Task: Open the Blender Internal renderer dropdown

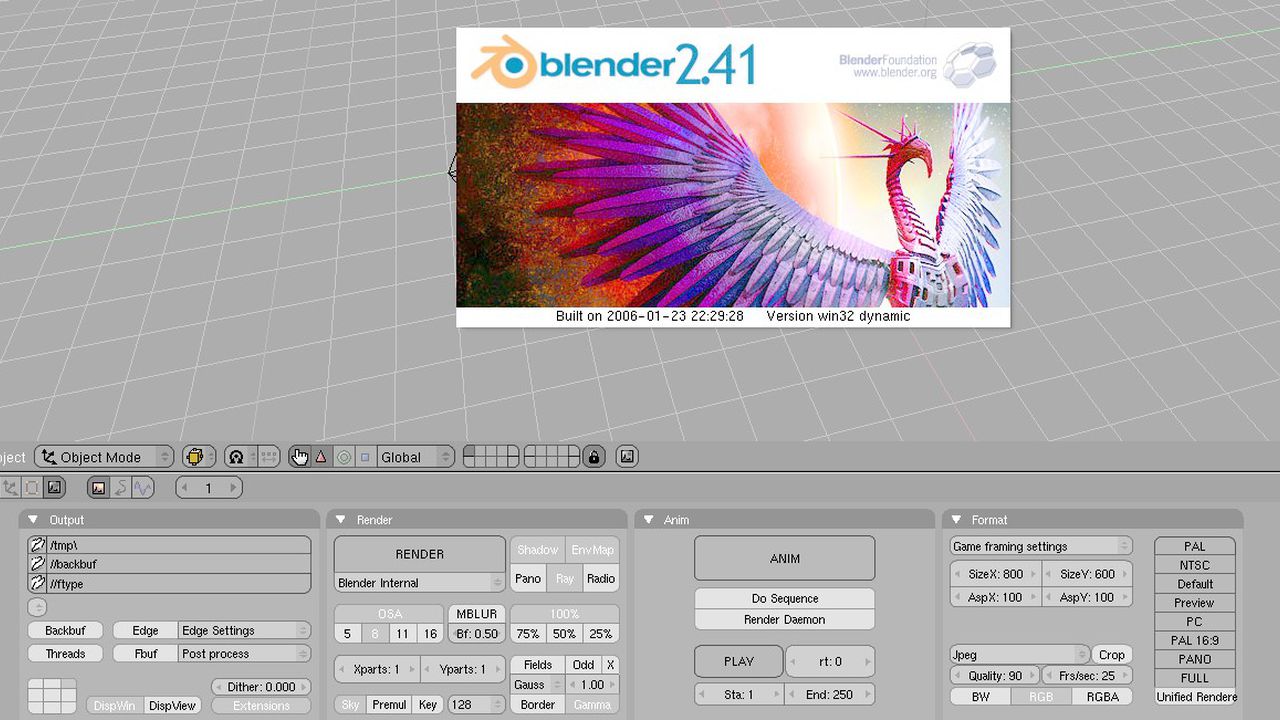Action: (x=418, y=583)
